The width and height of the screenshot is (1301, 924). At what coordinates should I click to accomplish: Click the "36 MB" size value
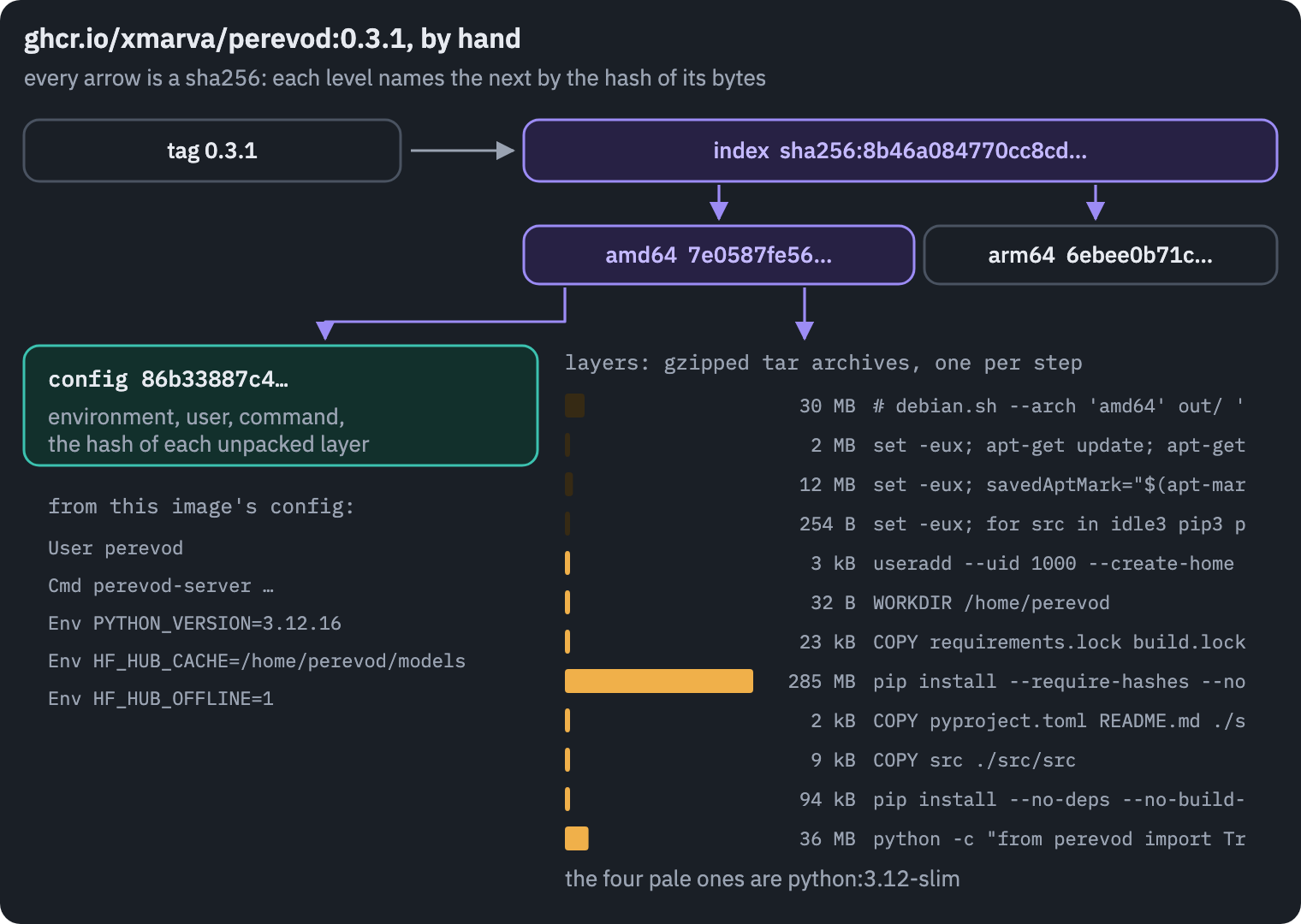tap(828, 838)
